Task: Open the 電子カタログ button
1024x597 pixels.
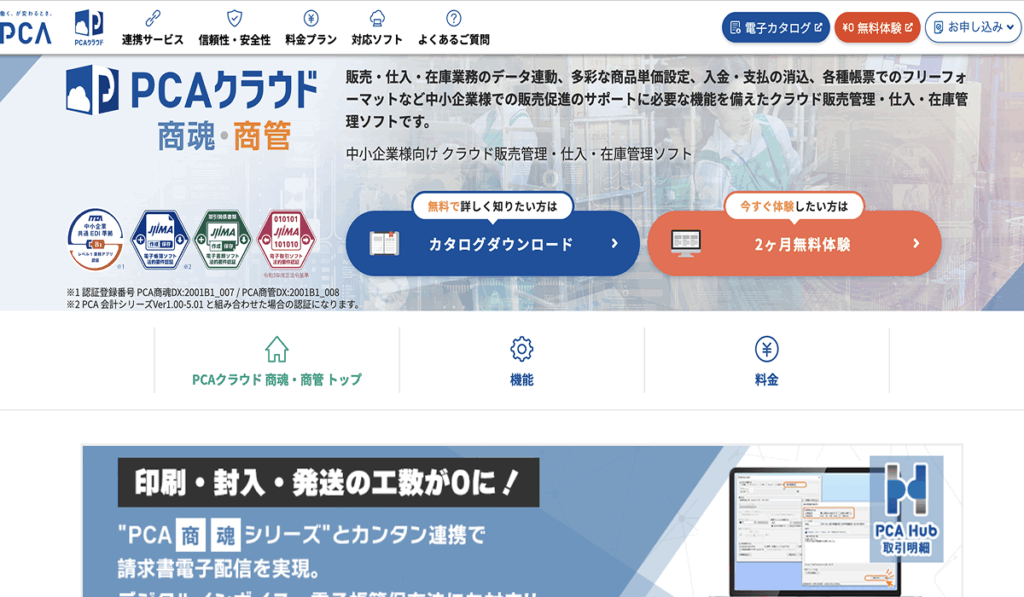Action: [775, 27]
